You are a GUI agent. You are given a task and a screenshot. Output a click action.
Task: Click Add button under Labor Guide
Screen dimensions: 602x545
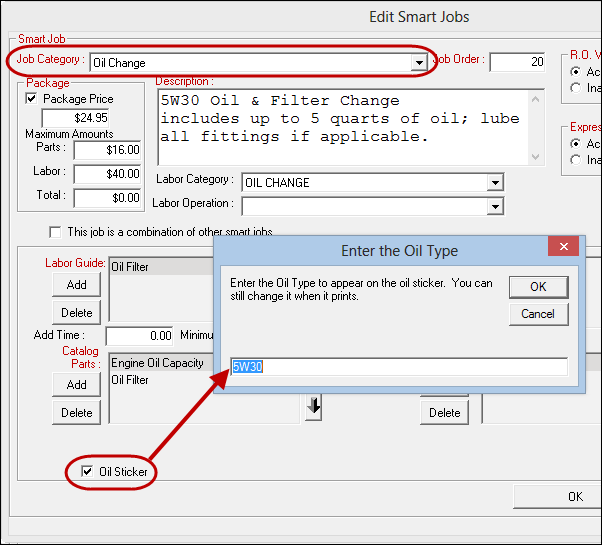[77, 285]
